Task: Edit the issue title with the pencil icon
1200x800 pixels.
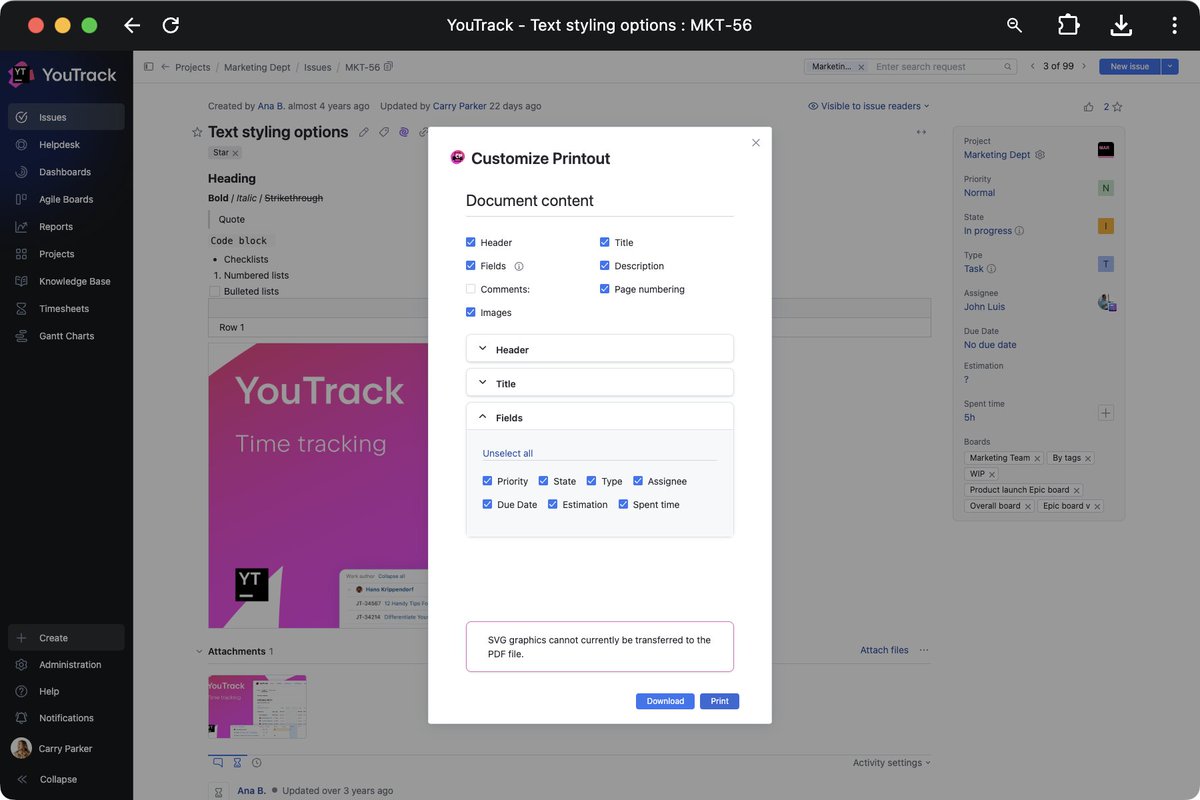Action: 363,131
